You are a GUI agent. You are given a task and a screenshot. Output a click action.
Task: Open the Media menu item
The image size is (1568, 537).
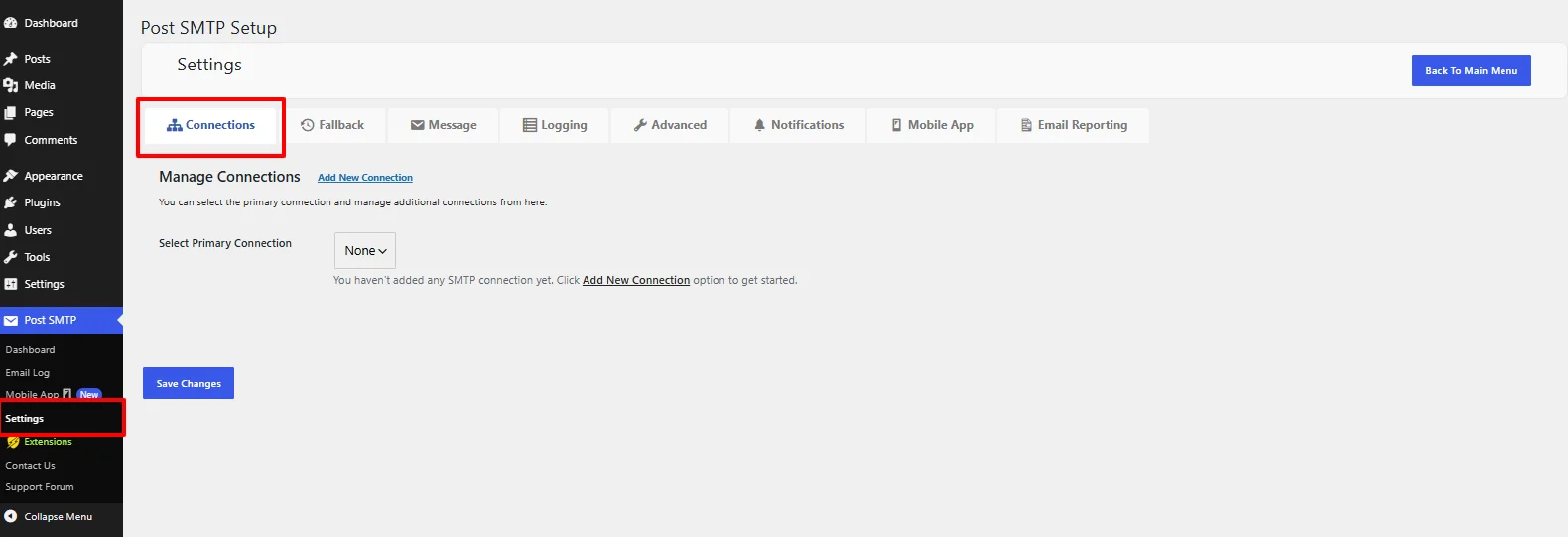coord(62,85)
